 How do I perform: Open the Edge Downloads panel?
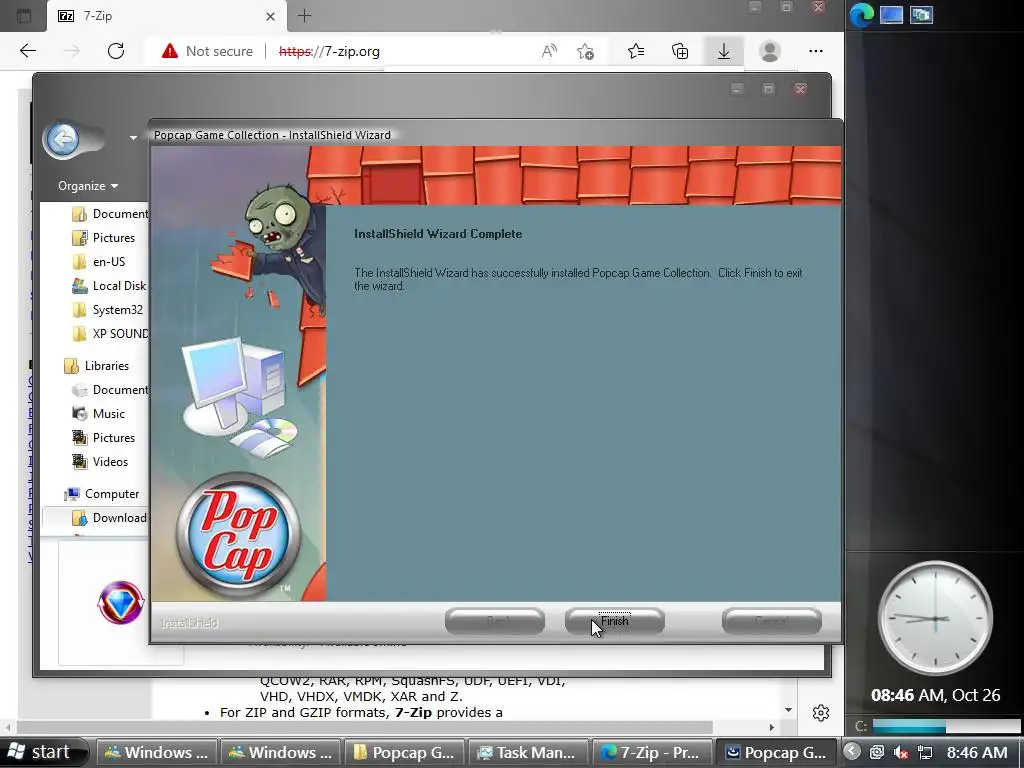(x=724, y=51)
